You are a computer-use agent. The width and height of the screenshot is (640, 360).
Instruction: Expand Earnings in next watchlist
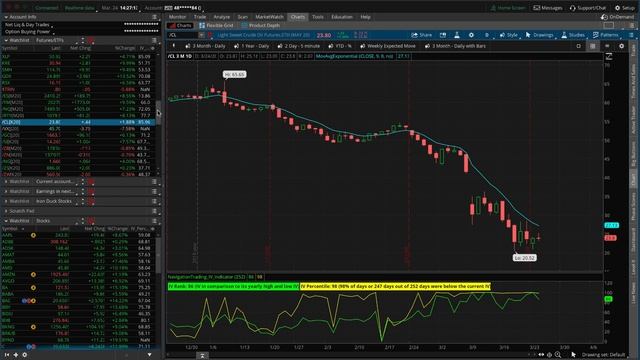6,191
